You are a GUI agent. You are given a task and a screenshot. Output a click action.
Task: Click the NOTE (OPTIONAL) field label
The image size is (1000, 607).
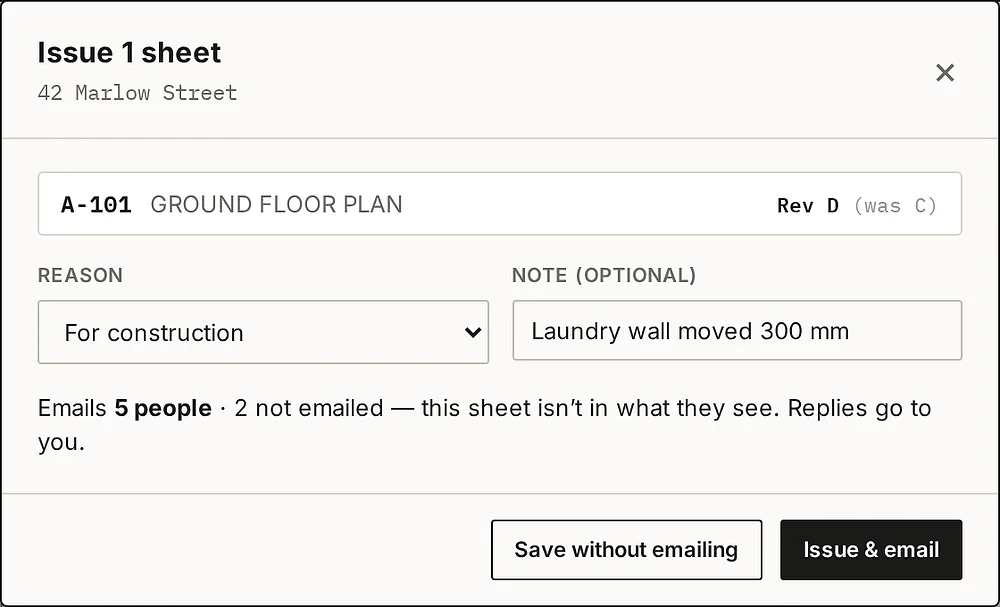pyautogui.click(x=604, y=275)
